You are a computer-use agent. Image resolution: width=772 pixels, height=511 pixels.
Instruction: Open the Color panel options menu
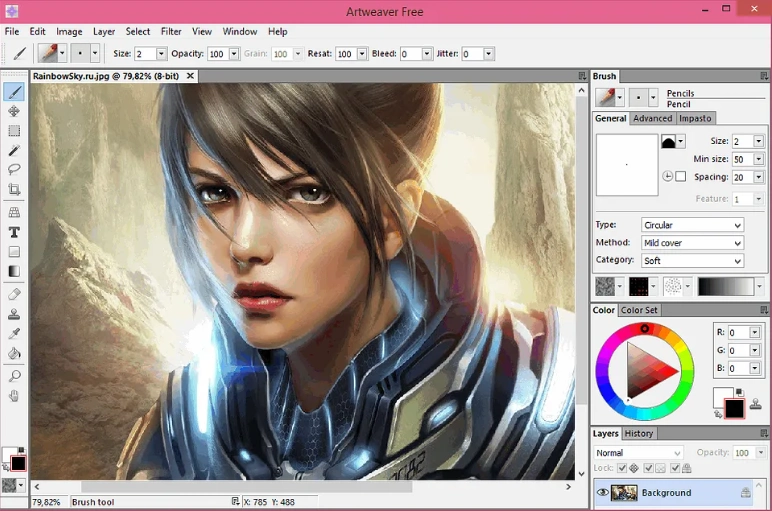[x=764, y=310]
